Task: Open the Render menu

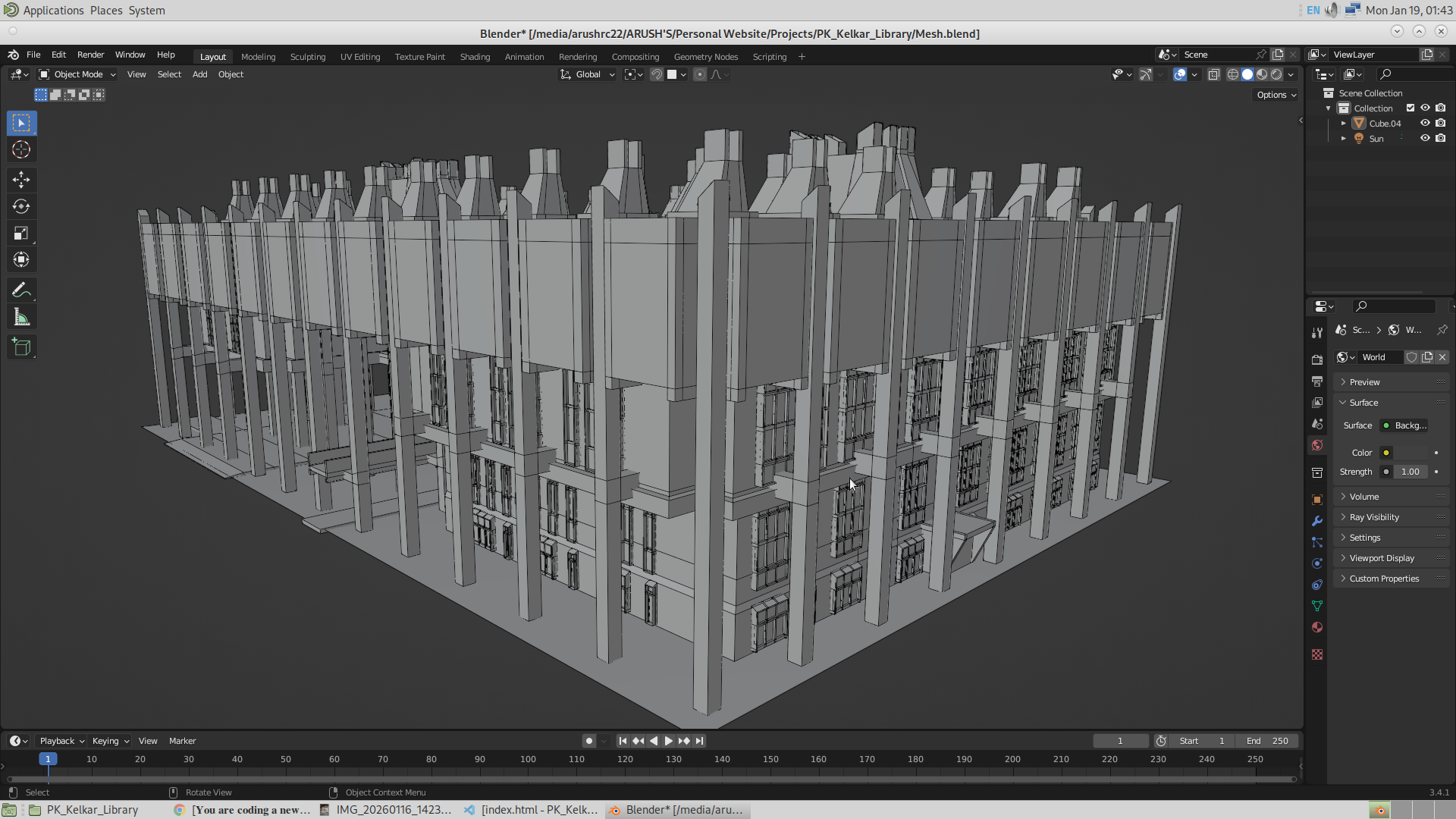Action: [x=90, y=55]
